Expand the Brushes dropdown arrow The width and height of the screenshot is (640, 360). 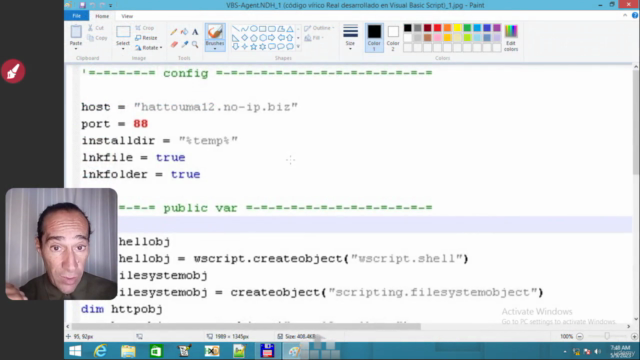pyautogui.click(x=215, y=49)
